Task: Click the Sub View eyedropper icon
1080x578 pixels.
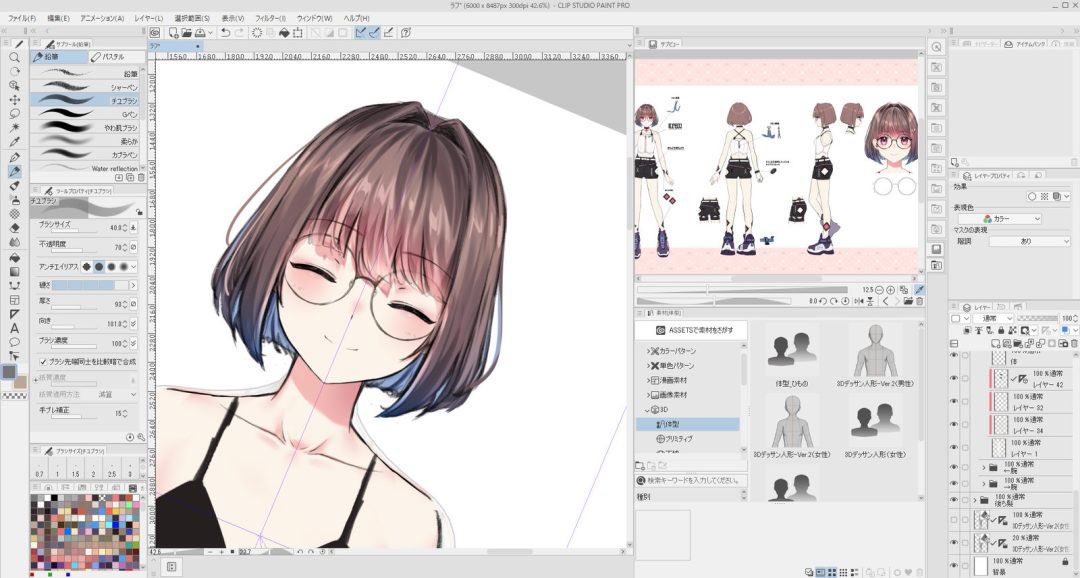Action: [x=919, y=290]
